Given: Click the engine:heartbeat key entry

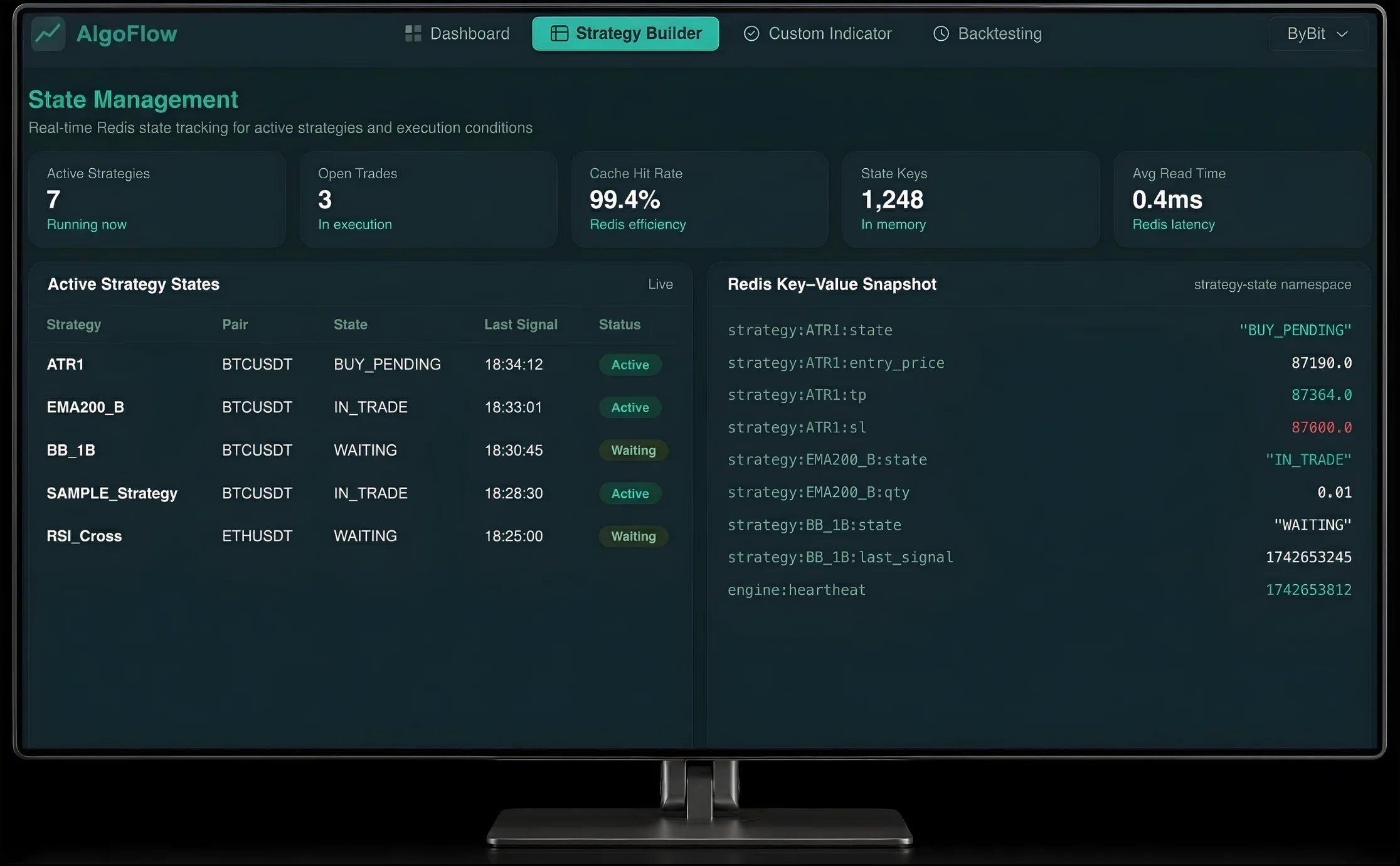Looking at the screenshot, I should click(x=796, y=590).
